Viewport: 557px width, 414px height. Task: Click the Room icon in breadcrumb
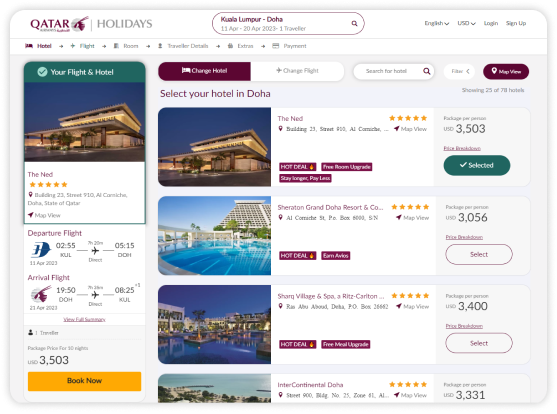tap(116, 46)
